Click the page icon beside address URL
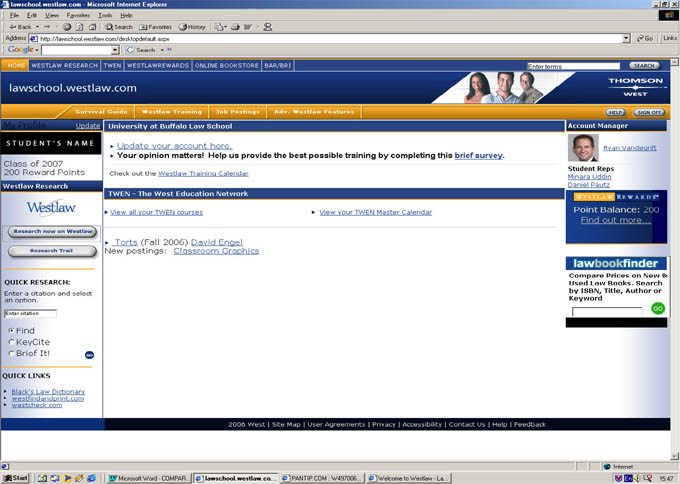The width and height of the screenshot is (680, 484). (x=34, y=39)
